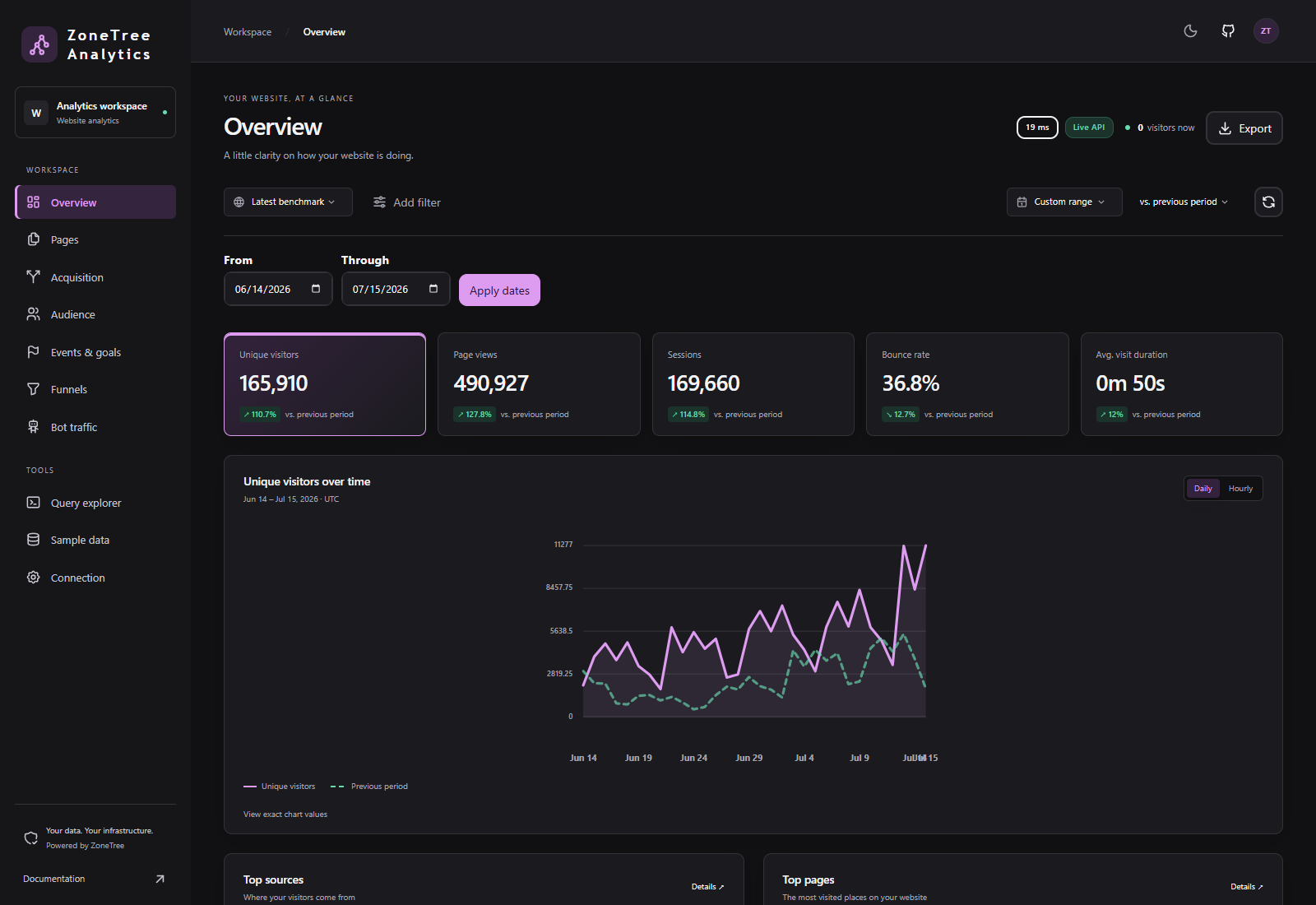1316x905 pixels.
Task: Select the Unique visitors metric card
Action: coord(325,384)
